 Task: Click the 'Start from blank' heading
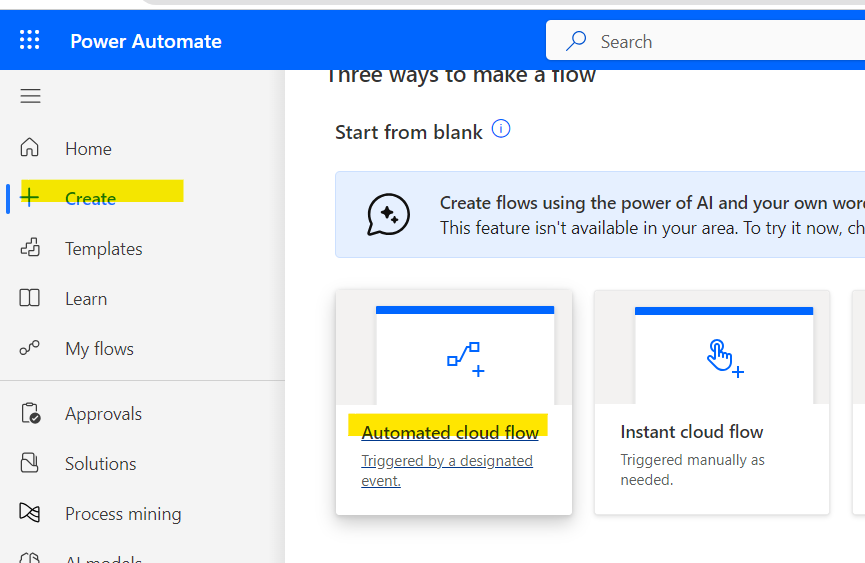point(409,132)
